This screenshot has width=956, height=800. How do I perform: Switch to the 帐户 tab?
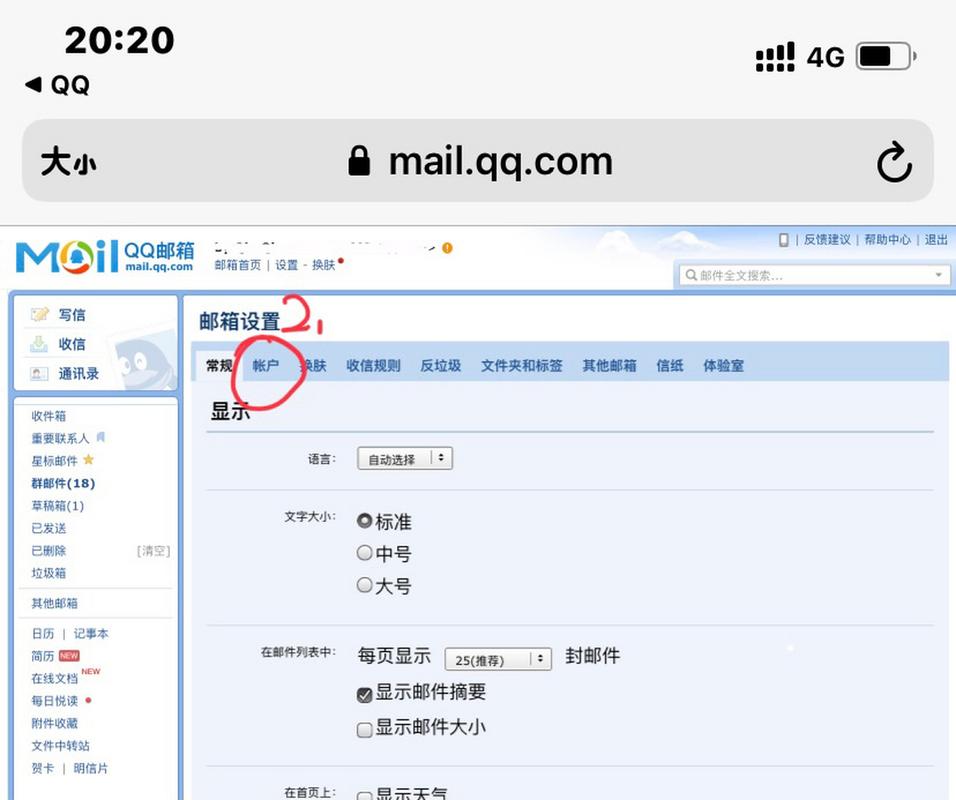266,366
